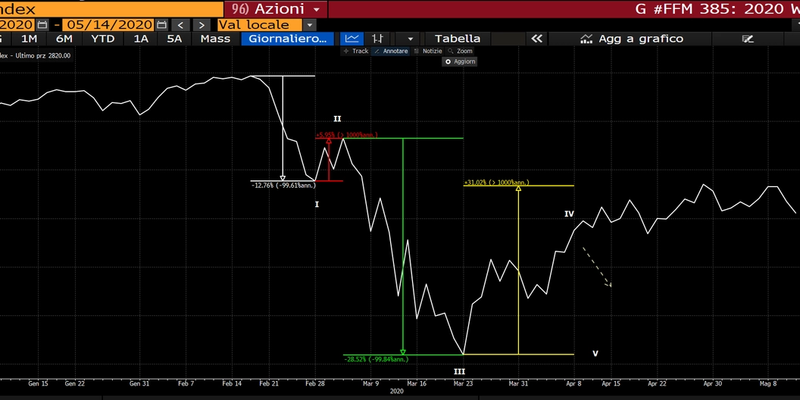
Task: Switch to the YTD range
Action: point(103,39)
